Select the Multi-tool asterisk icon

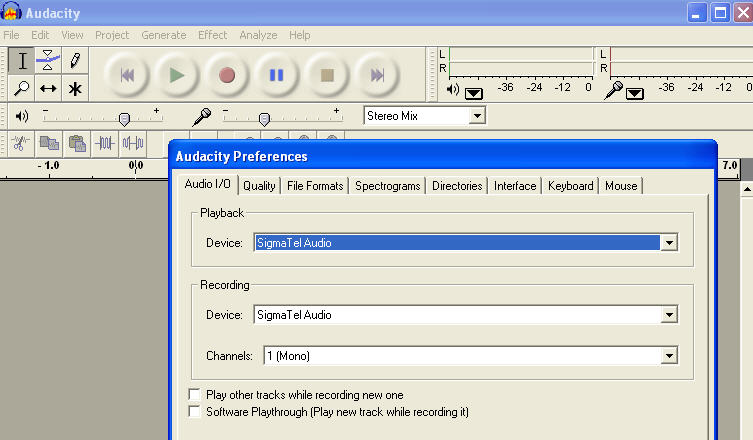click(75, 88)
